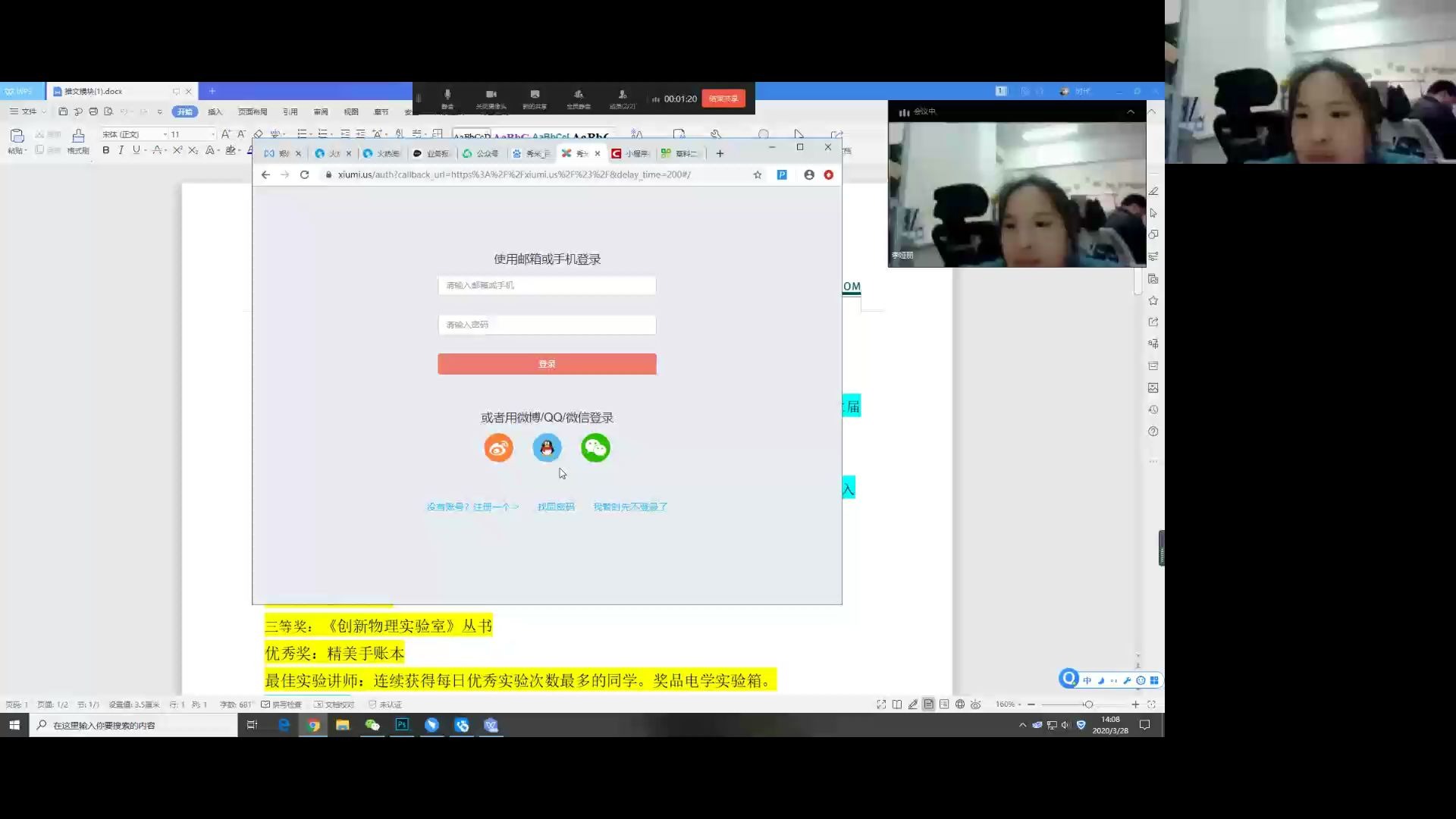Toggle underline formatting in WPS

tap(136, 150)
